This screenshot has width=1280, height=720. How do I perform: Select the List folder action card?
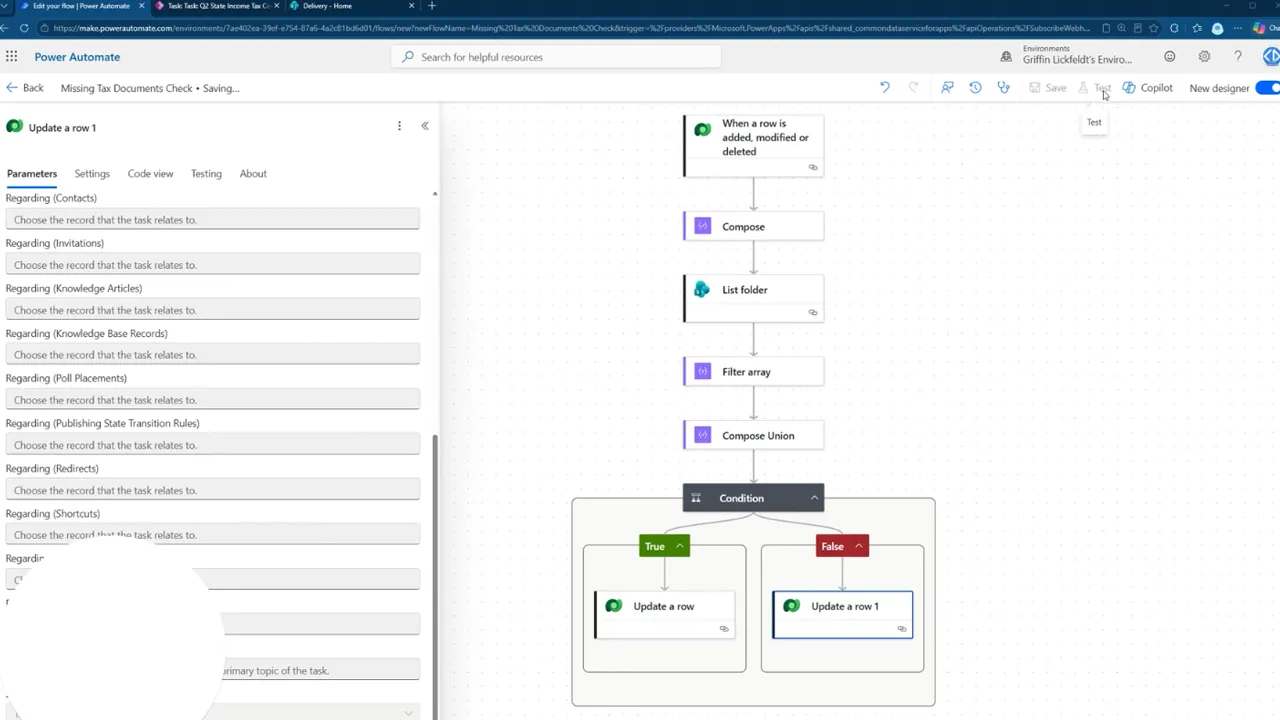click(x=754, y=299)
